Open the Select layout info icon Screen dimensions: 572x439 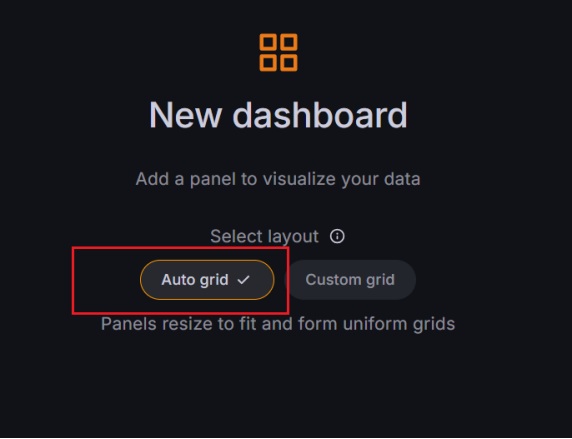337,236
